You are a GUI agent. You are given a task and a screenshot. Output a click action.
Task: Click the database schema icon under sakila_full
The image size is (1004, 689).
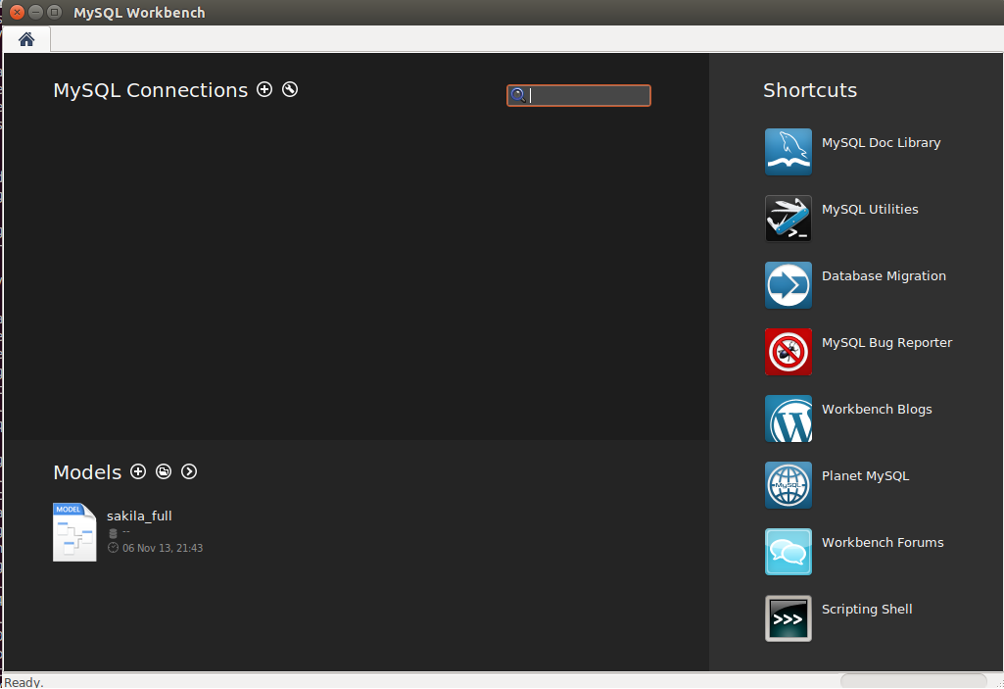tap(113, 533)
